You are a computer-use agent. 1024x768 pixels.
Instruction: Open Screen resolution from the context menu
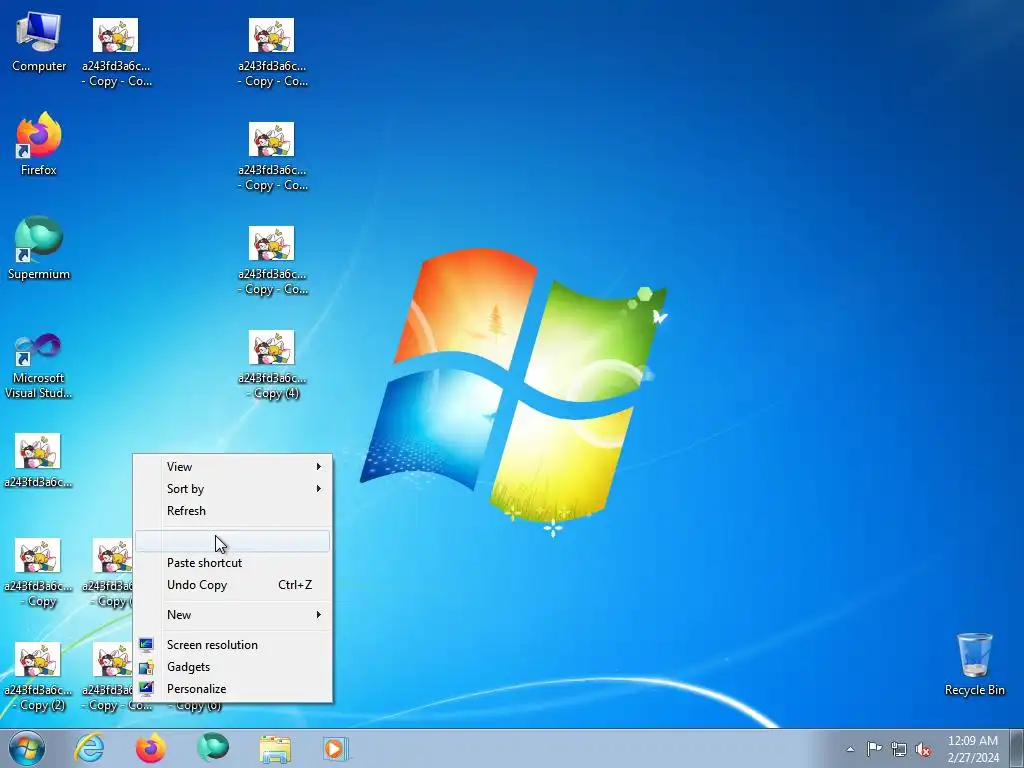point(232,645)
